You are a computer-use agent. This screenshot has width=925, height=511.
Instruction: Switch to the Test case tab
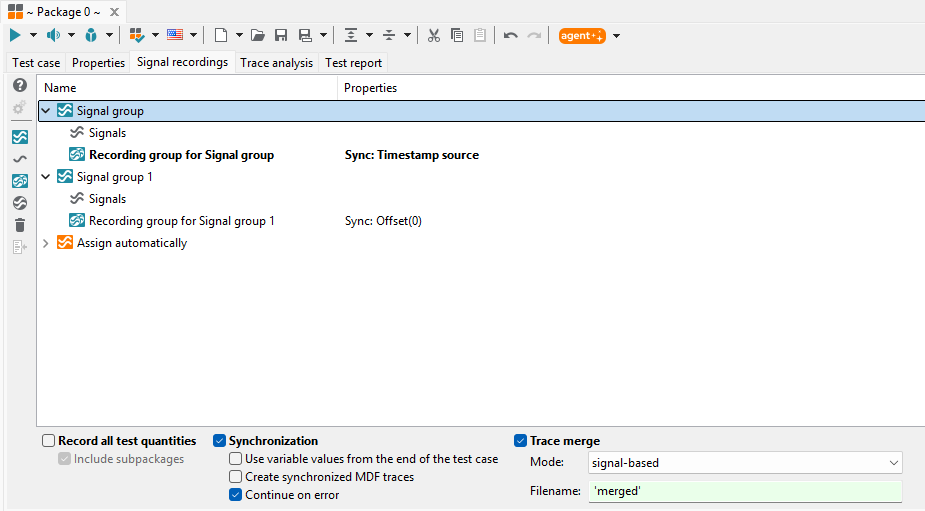(36, 63)
